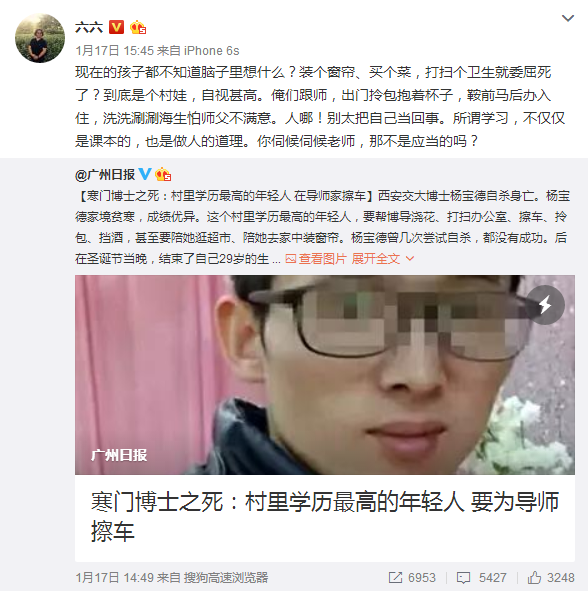Screen dimensions: 588x591
Task: Open the post timestamp 1月17日 15:45
Action: [115, 51]
